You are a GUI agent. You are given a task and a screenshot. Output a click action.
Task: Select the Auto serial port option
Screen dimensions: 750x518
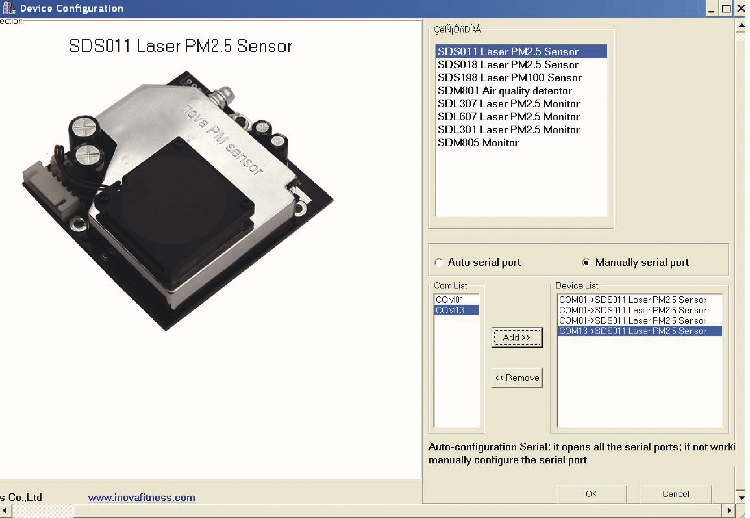point(439,263)
